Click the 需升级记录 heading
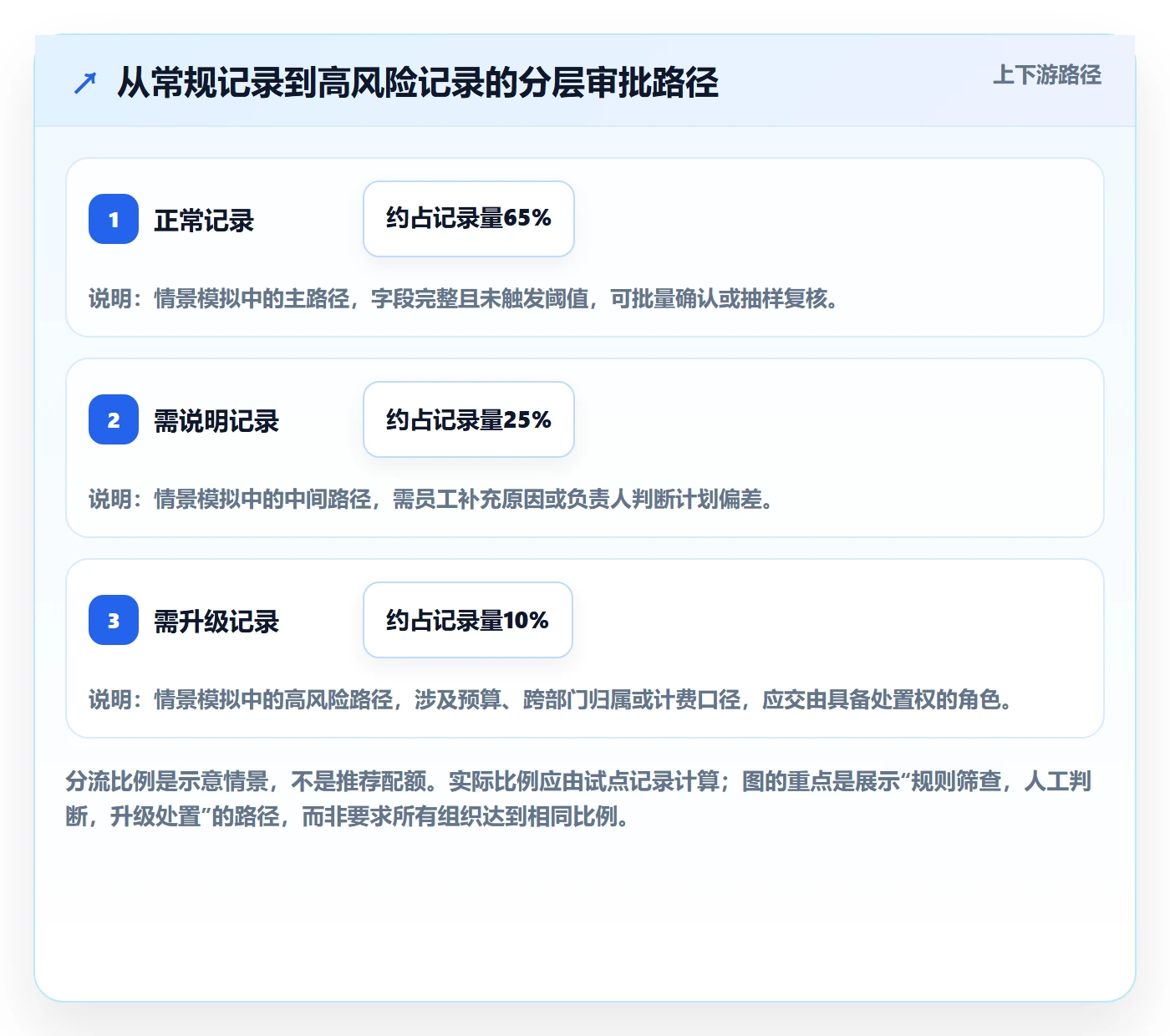1170x1036 pixels. (x=216, y=622)
